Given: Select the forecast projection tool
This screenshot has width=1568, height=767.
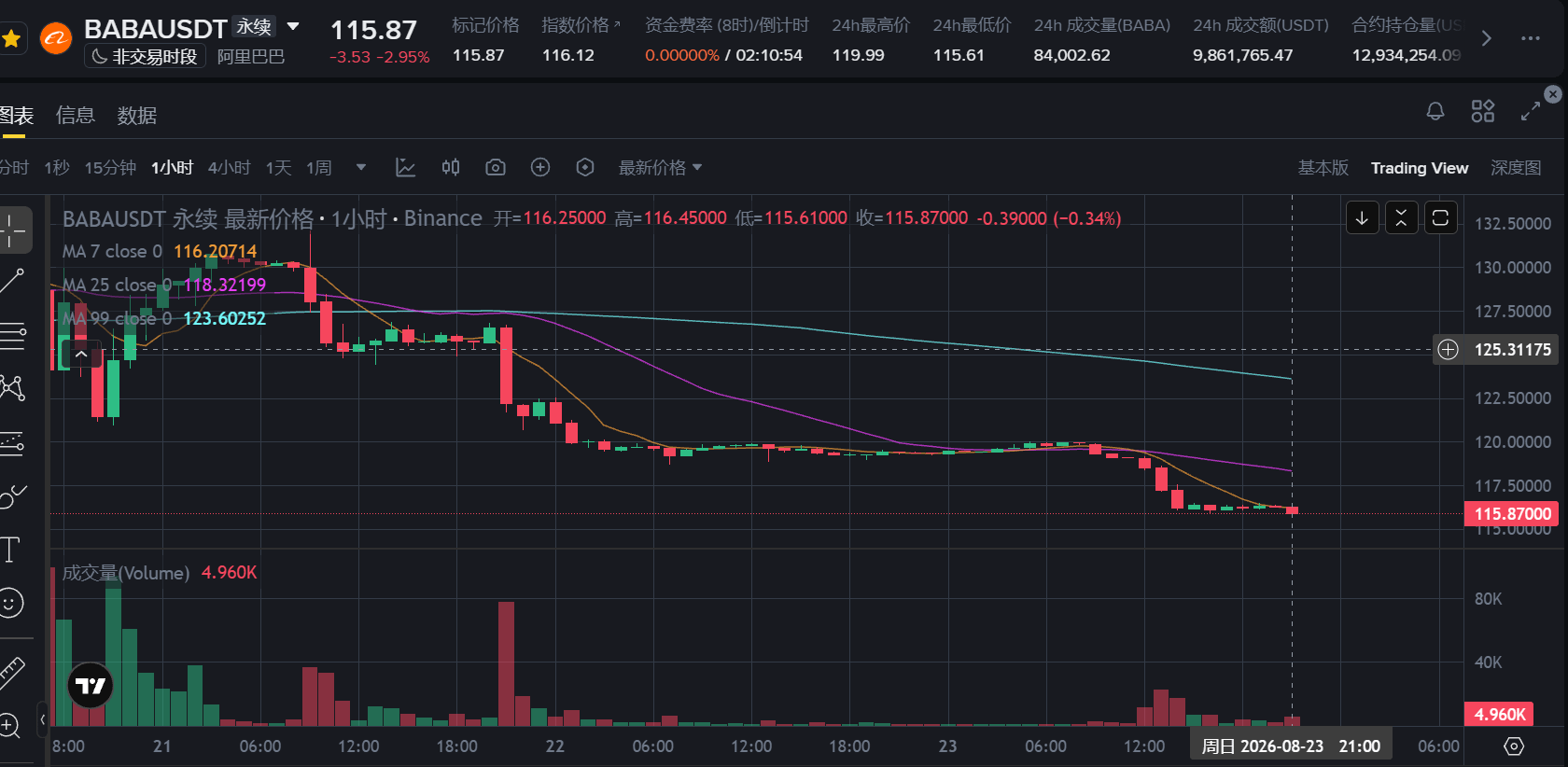Looking at the screenshot, I should coord(12,442).
